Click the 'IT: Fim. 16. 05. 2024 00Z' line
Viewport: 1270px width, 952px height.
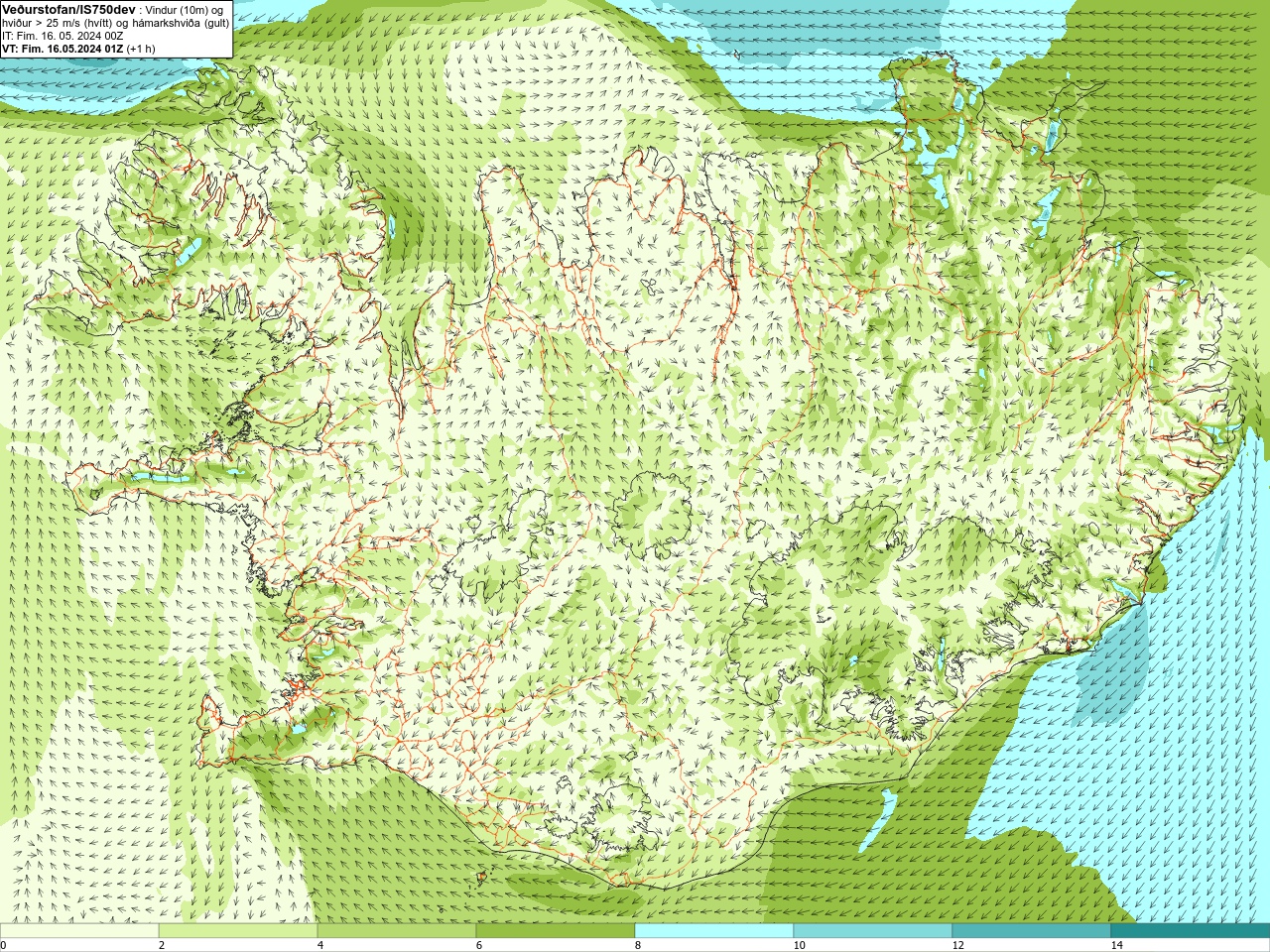[63, 36]
